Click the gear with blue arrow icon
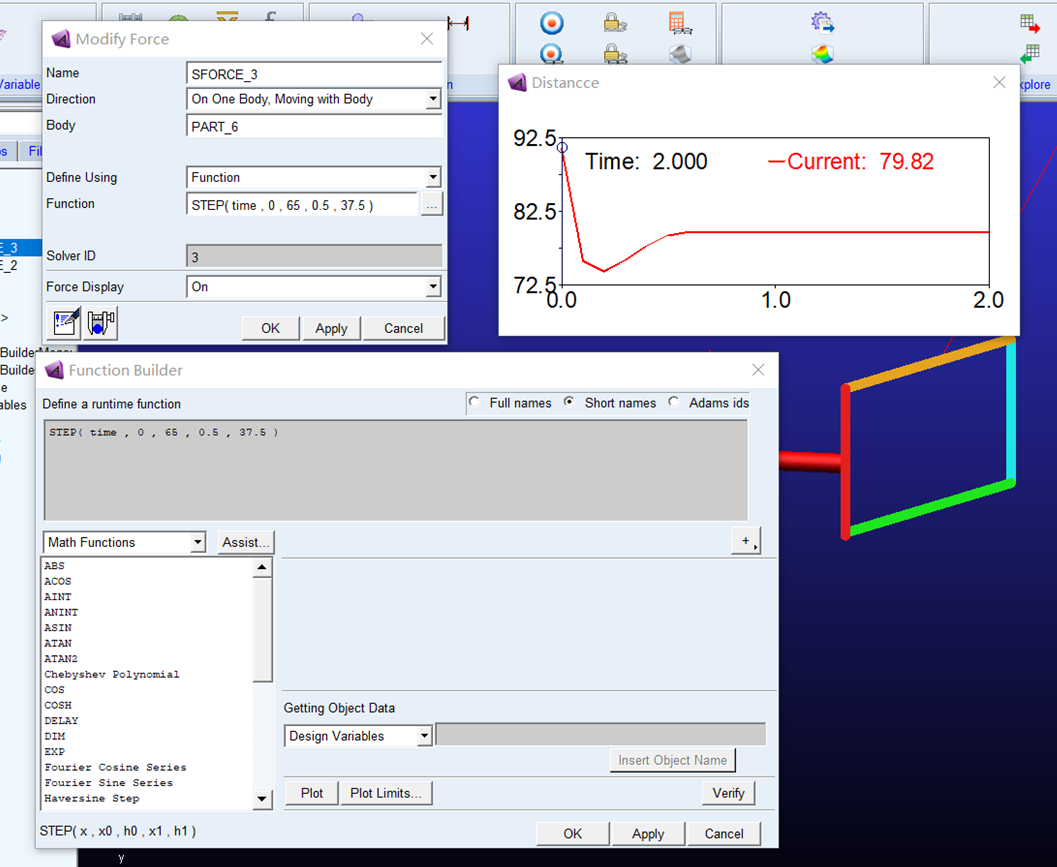The image size is (1057, 867). pos(822,22)
